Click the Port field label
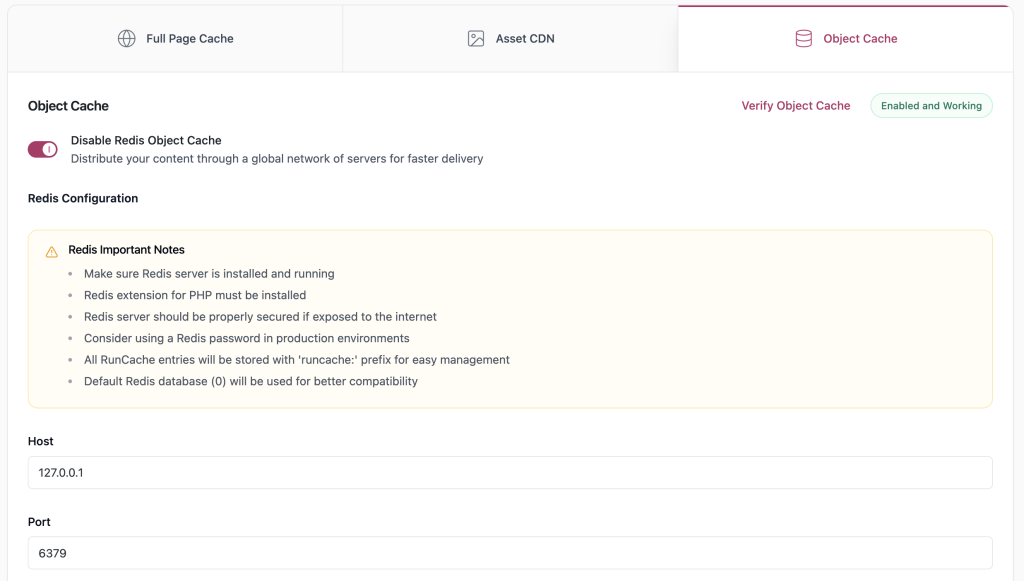The height and width of the screenshot is (581, 1024). (39, 522)
